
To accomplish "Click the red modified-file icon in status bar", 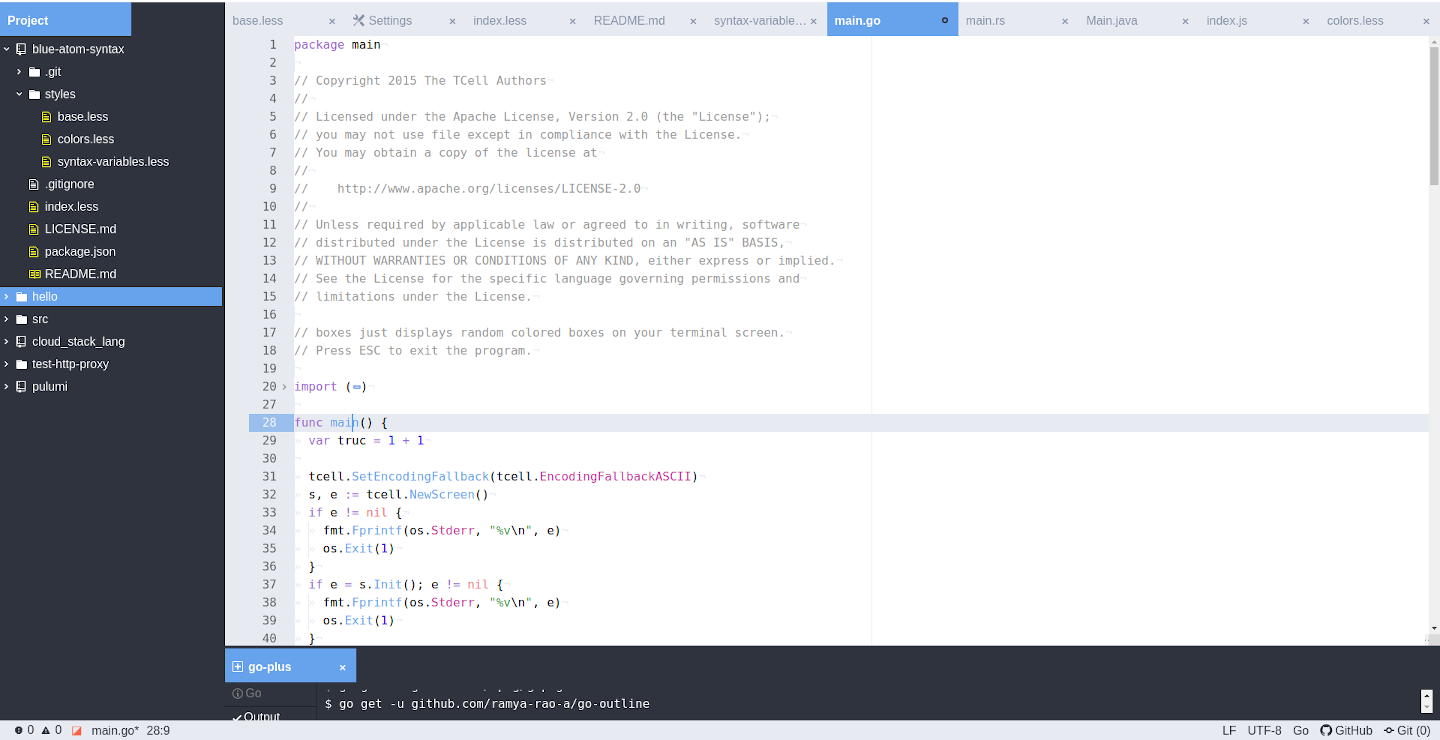I will click(76, 731).
